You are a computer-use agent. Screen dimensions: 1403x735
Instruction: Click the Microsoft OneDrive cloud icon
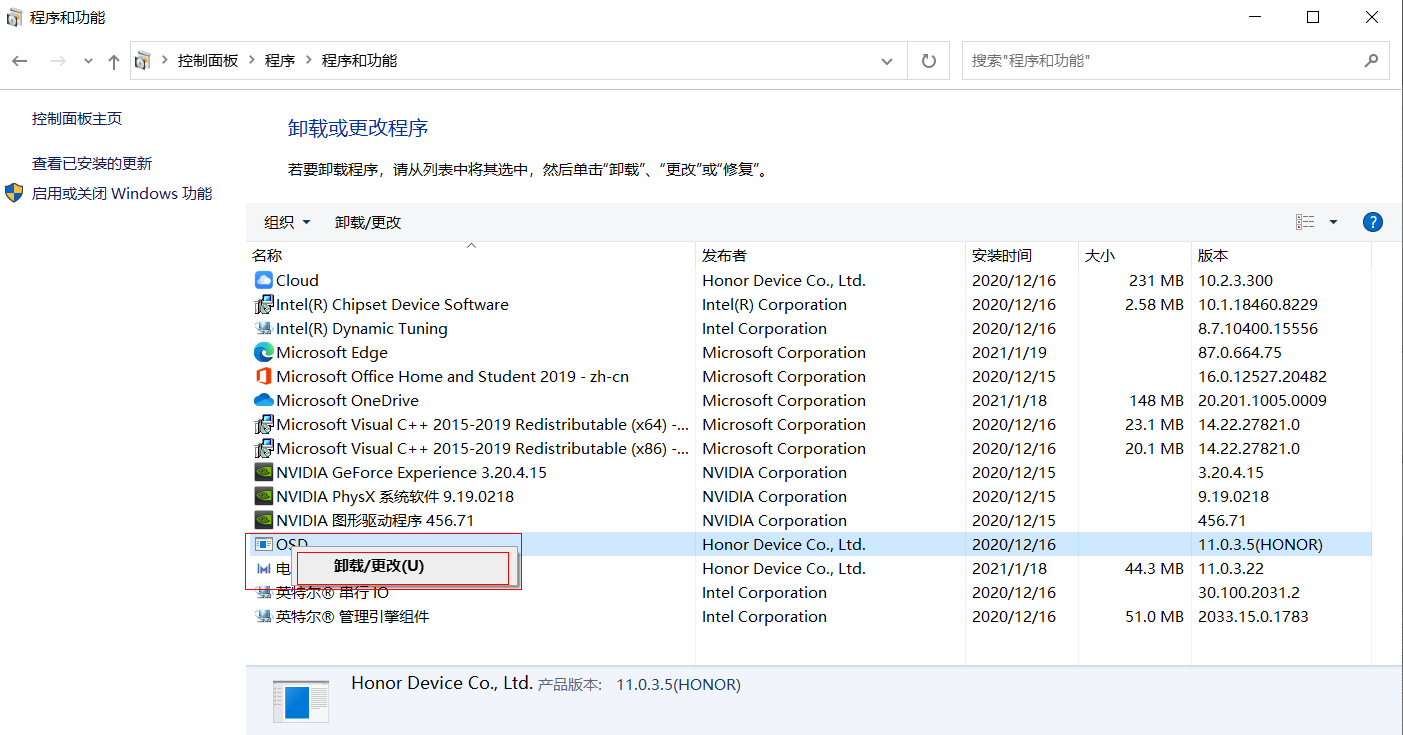point(263,401)
